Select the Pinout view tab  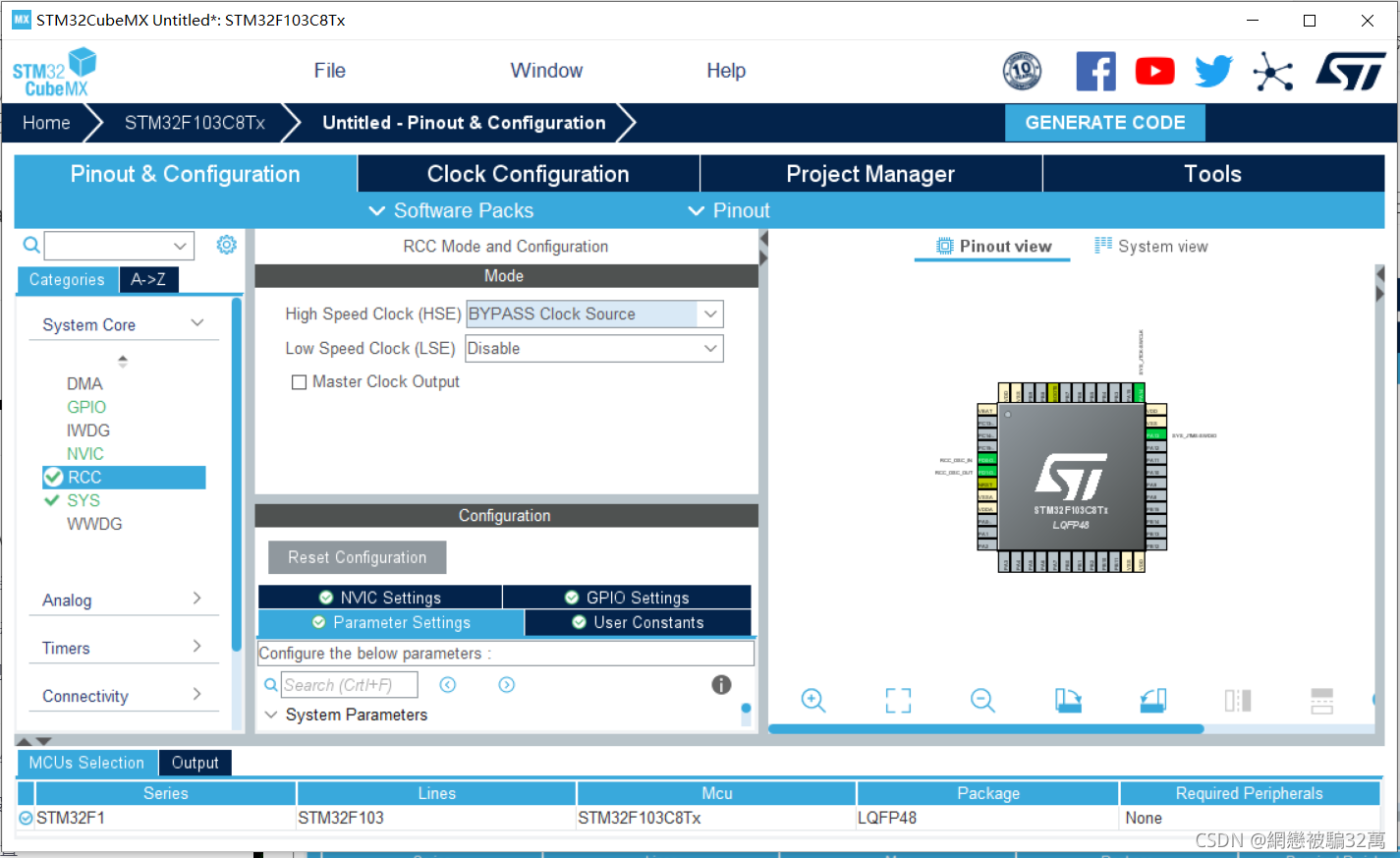[993, 247]
